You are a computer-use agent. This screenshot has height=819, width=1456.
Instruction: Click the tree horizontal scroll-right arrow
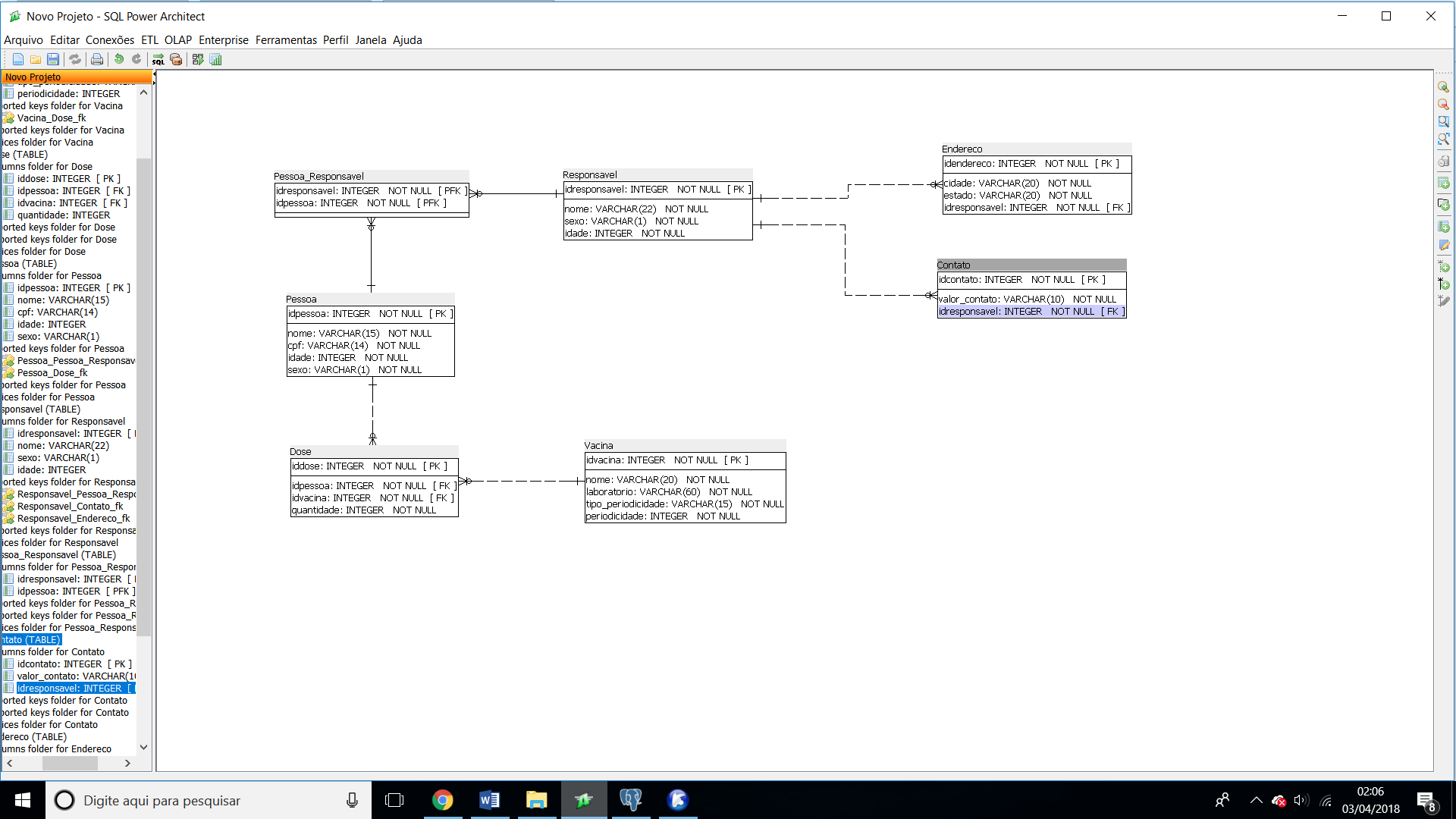[x=127, y=764]
